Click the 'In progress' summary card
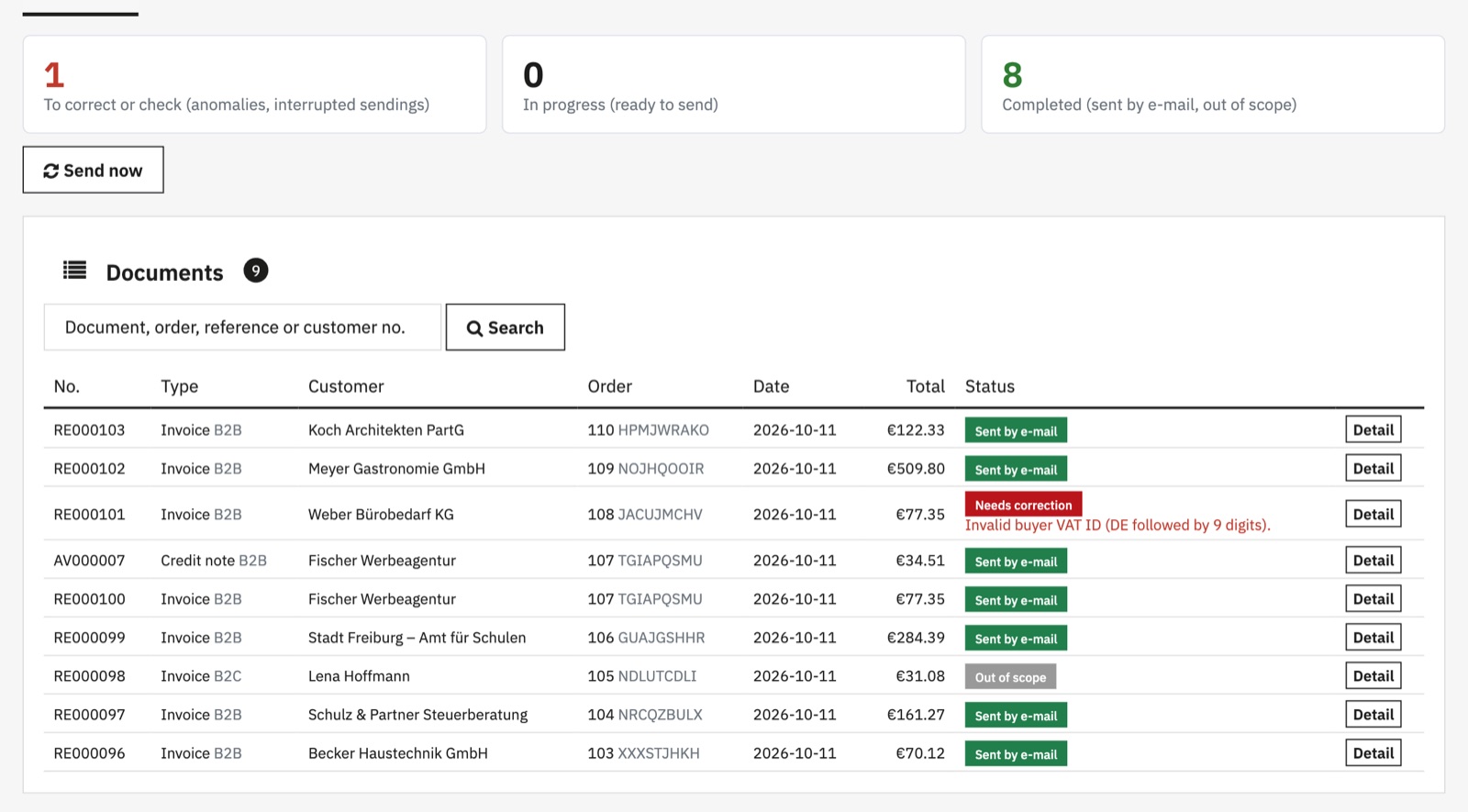The height and width of the screenshot is (812, 1468). (734, 84)
